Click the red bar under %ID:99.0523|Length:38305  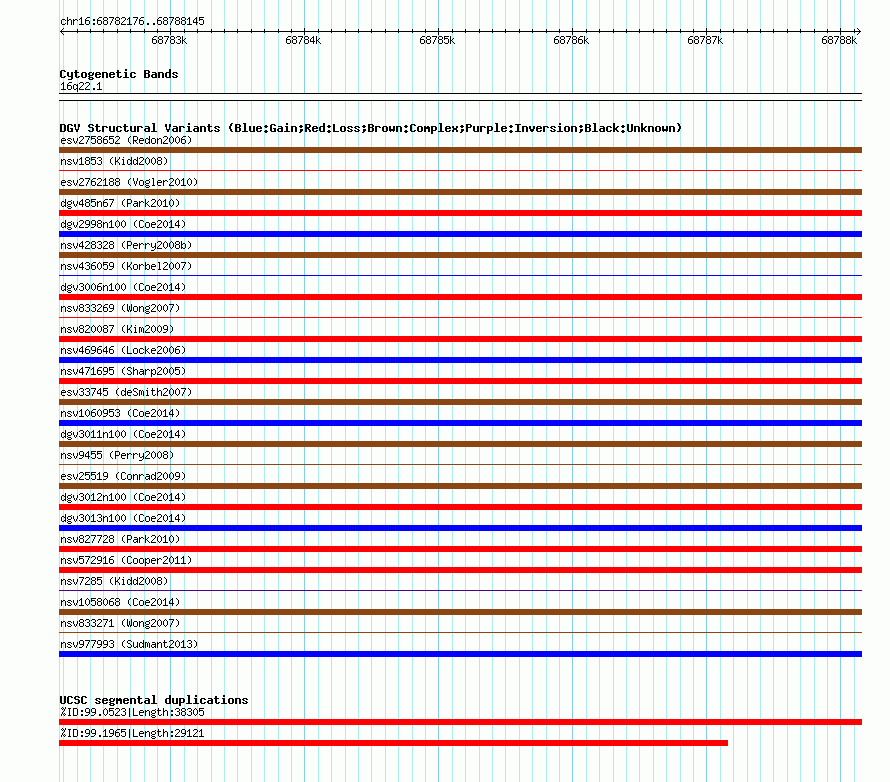point(460,722)
